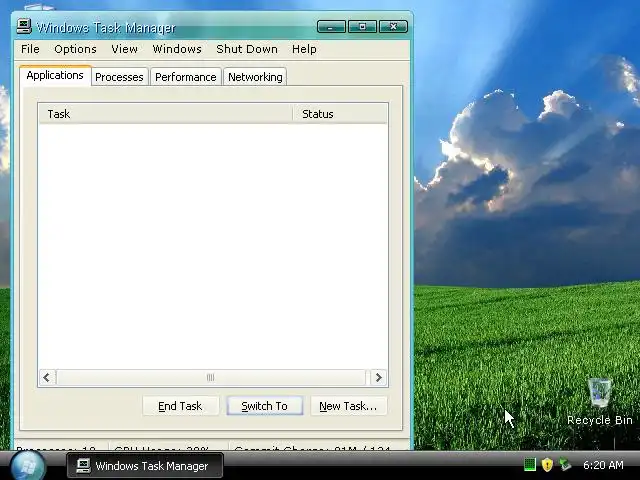Screen dimensions: 640x480
Task: Open the Windows menu
Action: tap(177, 49)
